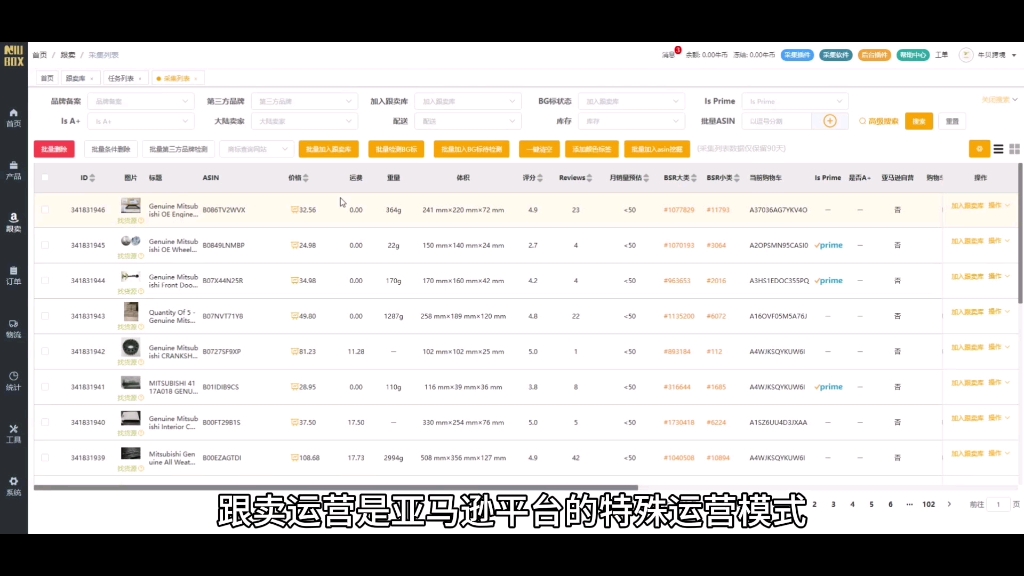
Task: Switch to list view layout
Action: [x=998, y=150]
